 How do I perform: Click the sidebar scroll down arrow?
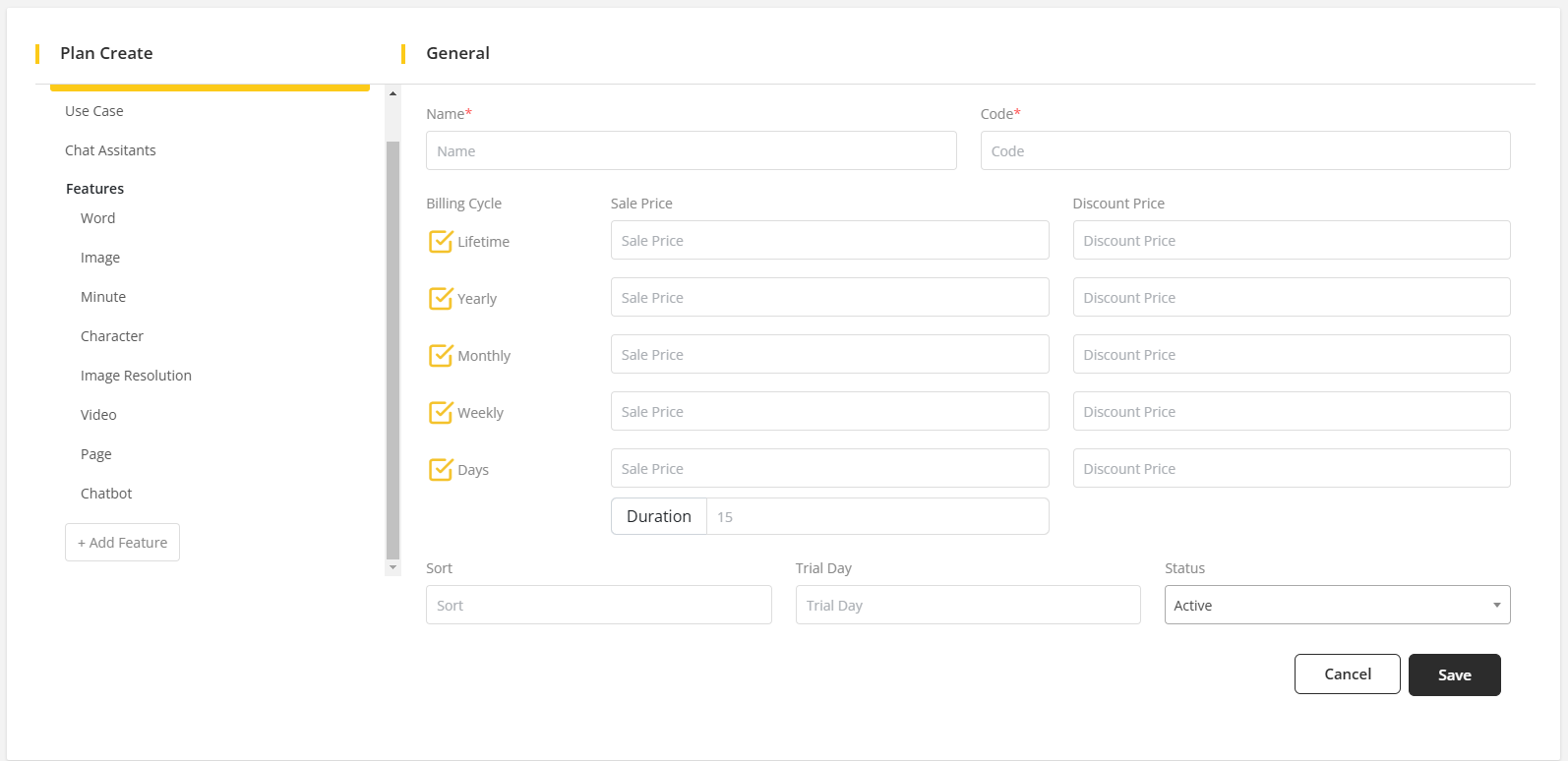(x=393, y=567)
